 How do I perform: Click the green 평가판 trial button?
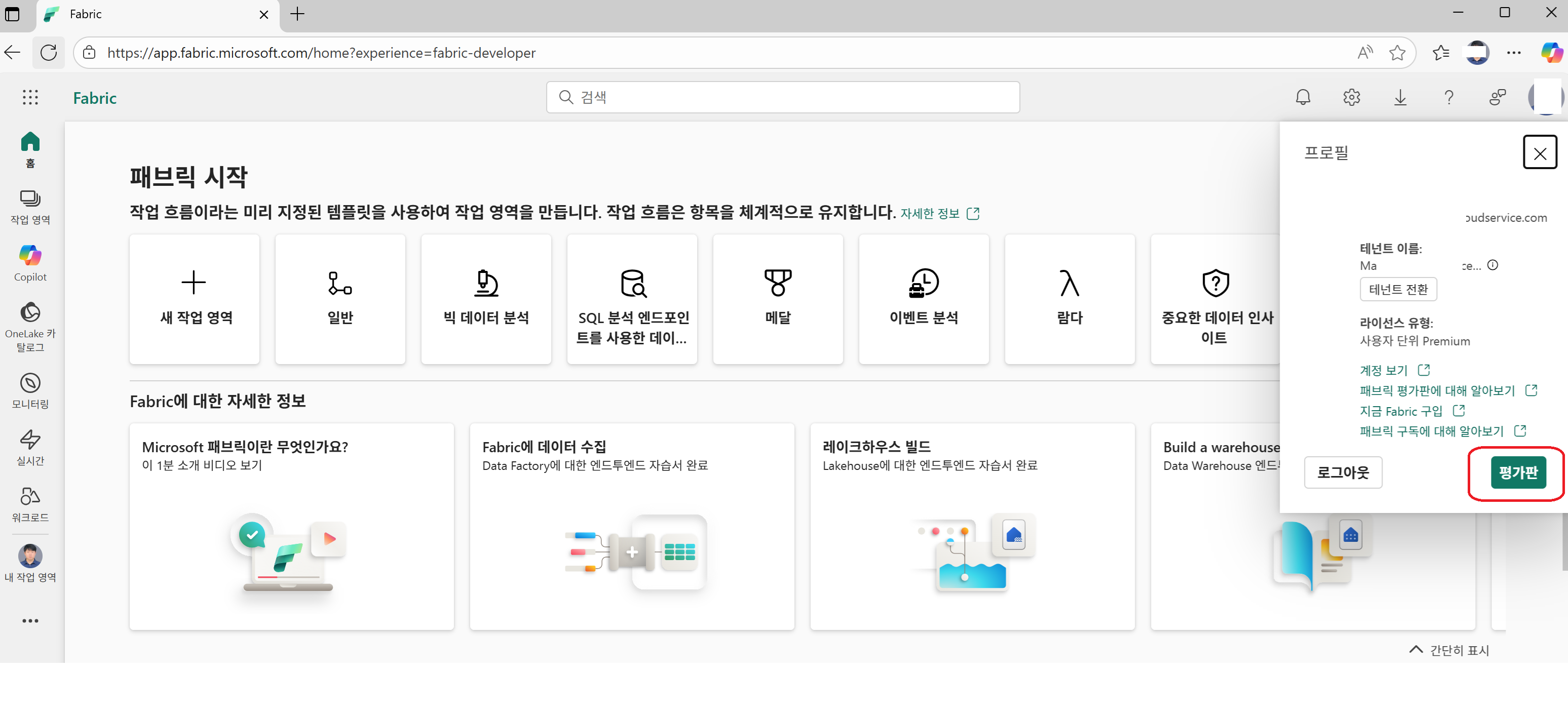point(1517,472)
